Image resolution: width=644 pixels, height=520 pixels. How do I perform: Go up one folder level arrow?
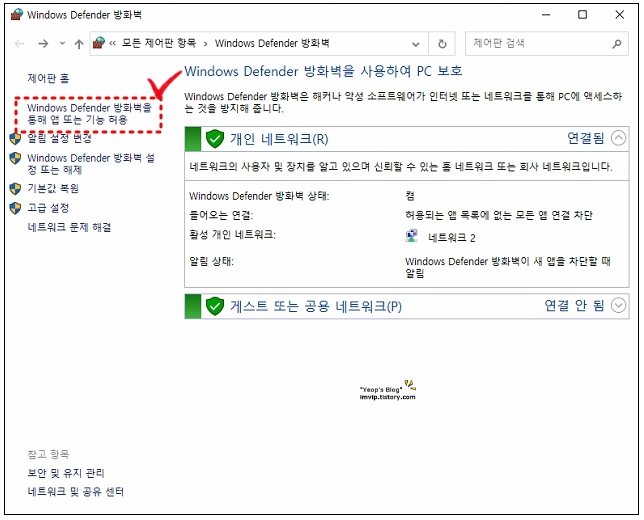tap(79, 44)
